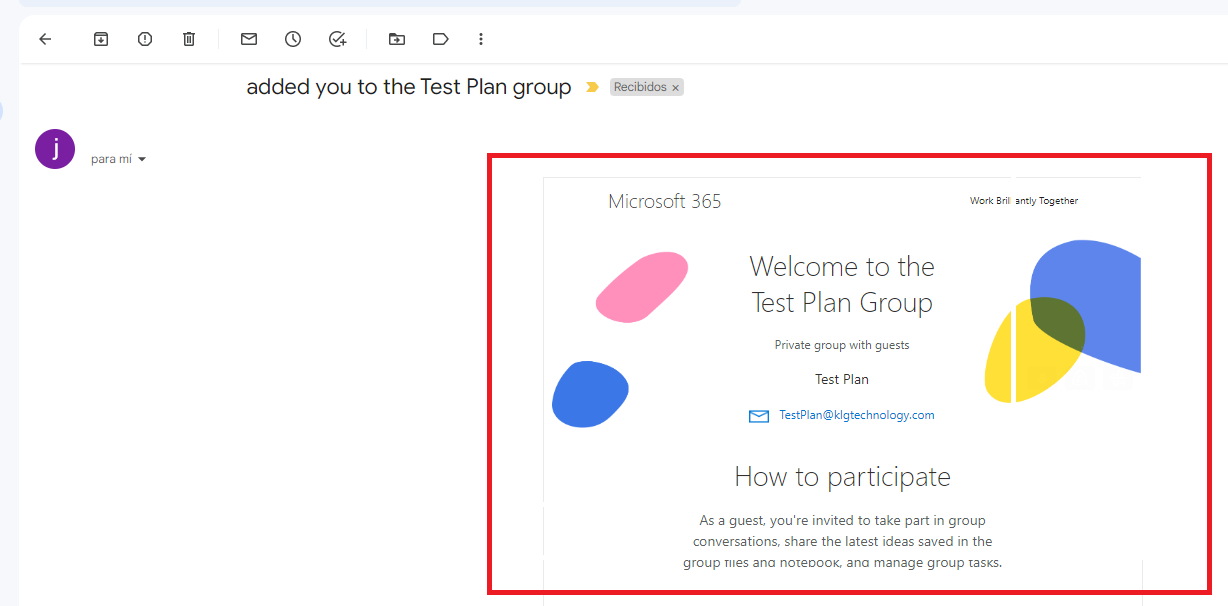
Task: Report email as spam
Action: 145,39
